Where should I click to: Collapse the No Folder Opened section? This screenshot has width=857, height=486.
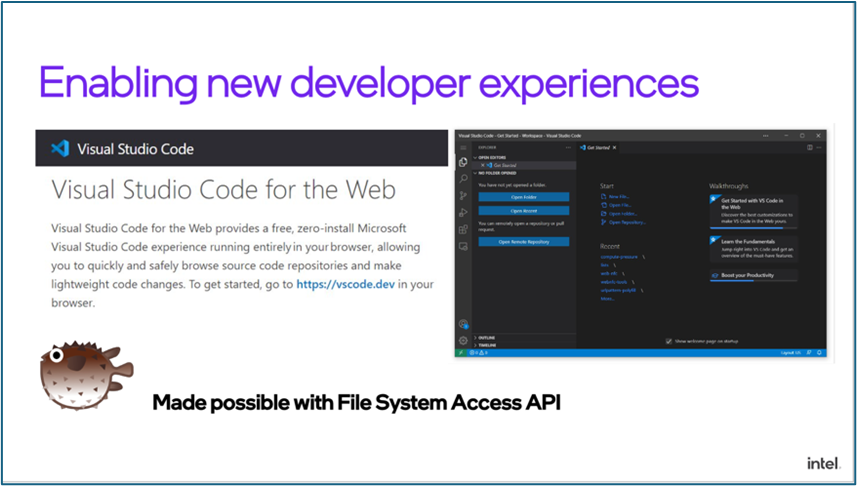(525, 173)
